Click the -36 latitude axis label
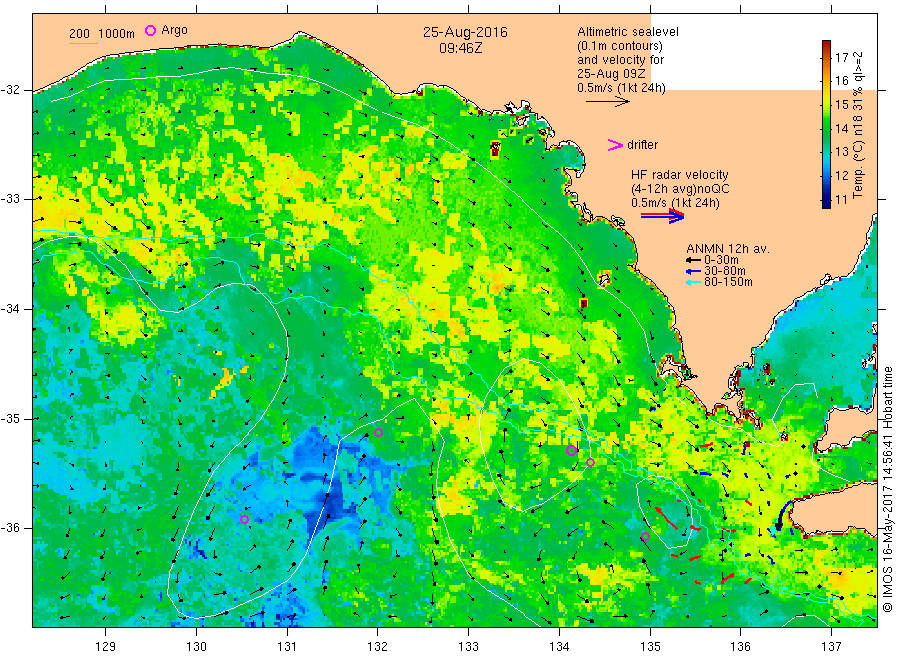Image resolution: width=900 pixels, height=660 pixels. (10, 528)
